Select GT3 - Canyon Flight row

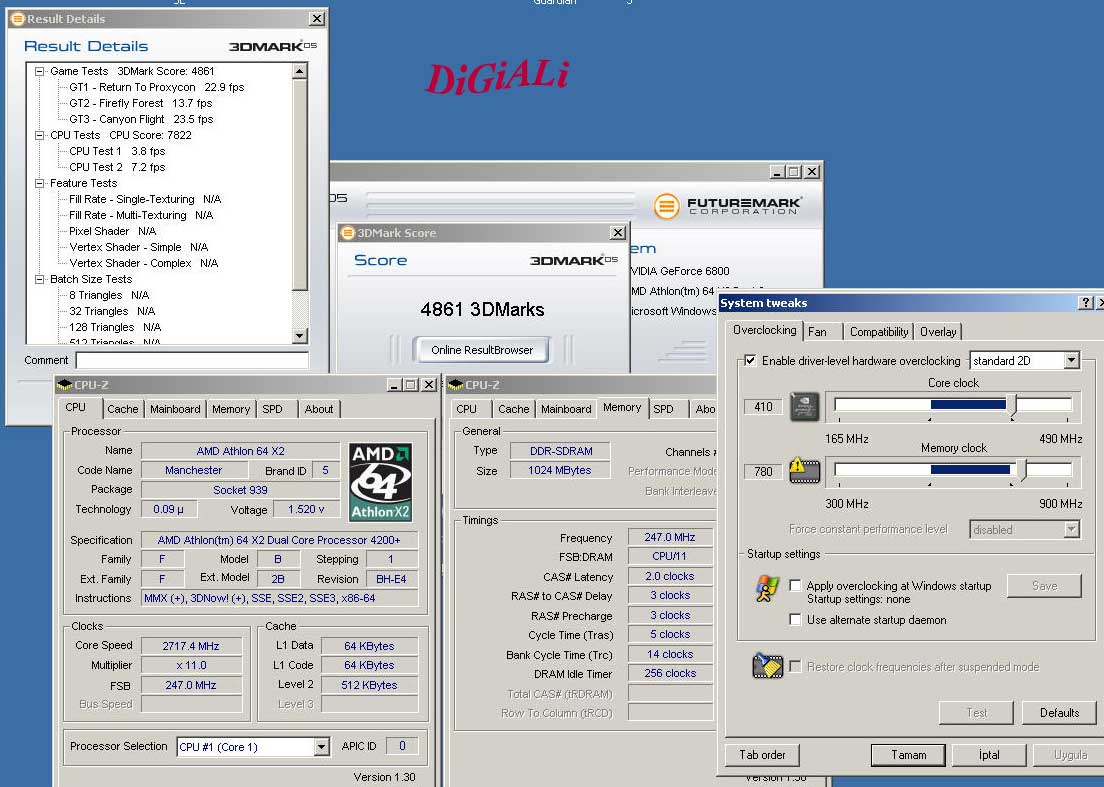tap(141, 120)
